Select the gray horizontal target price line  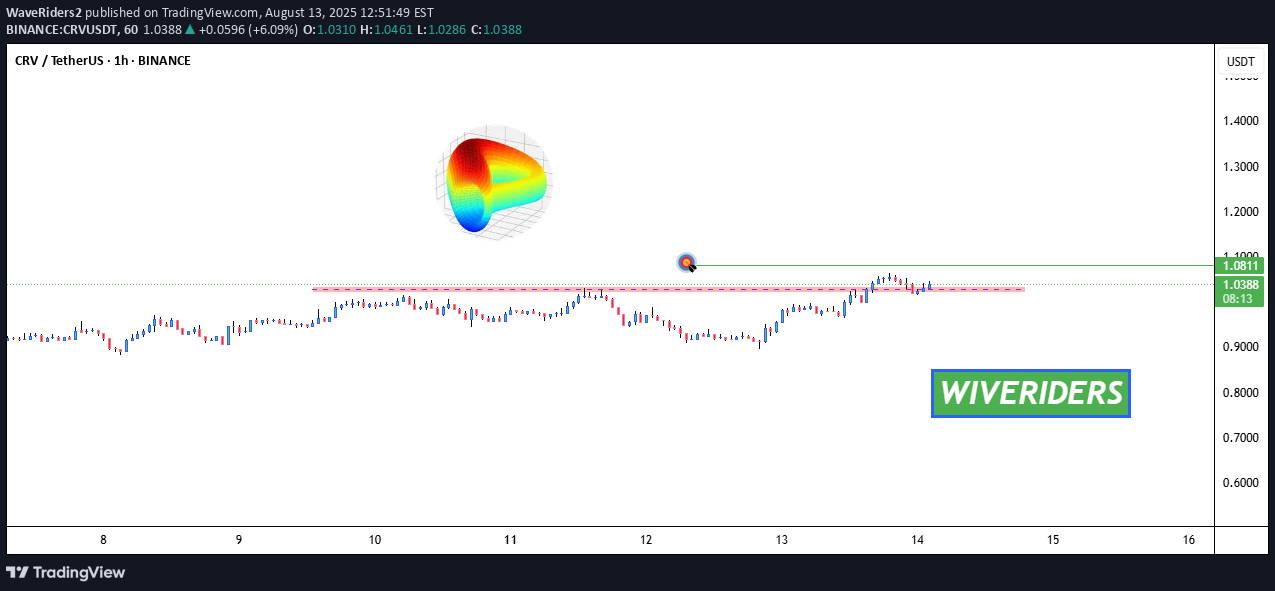(955, 266)
